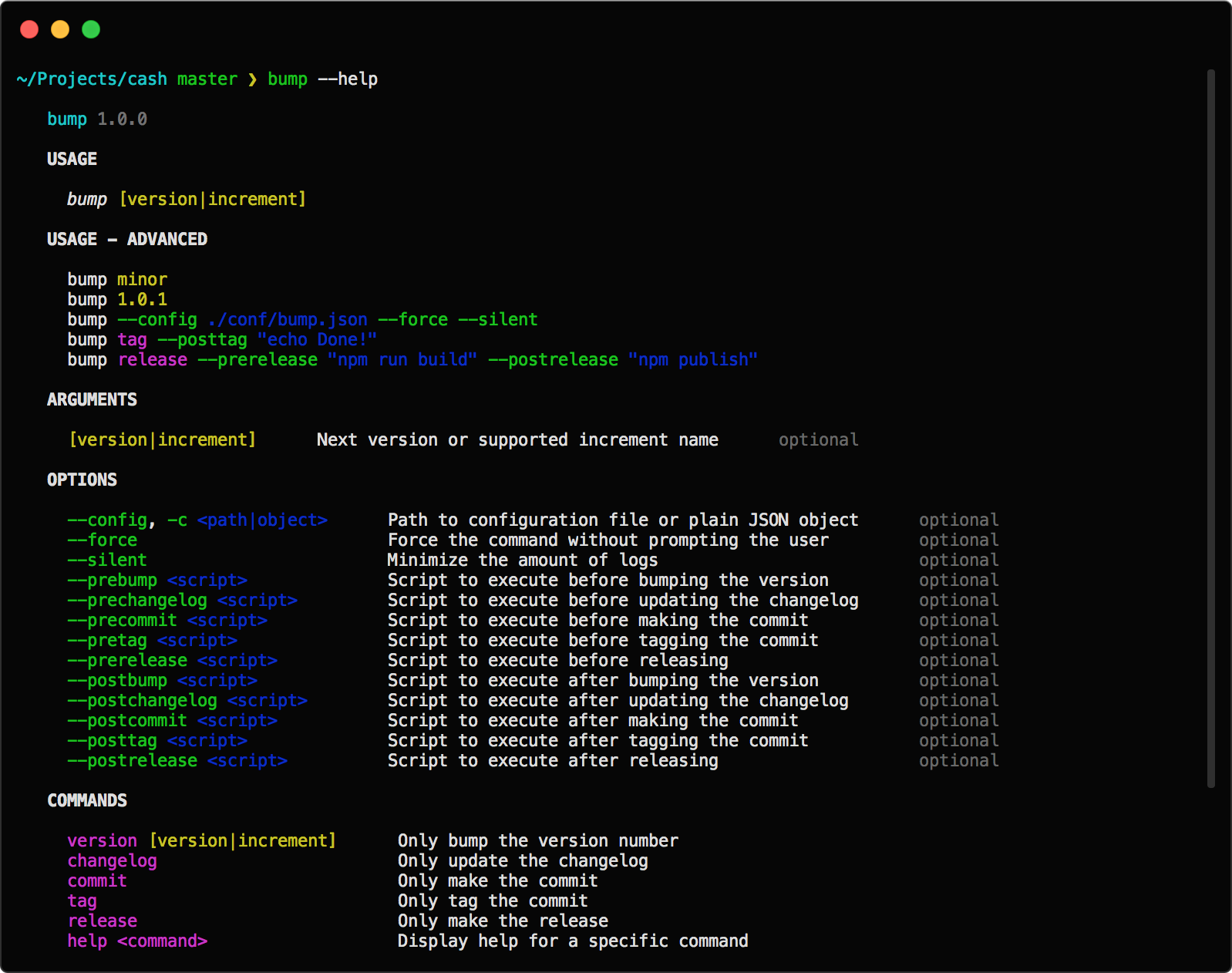Click the terminal vertical scrollbar
1232x973 pixels.
pyautogui.click(x=1210, y=428)
